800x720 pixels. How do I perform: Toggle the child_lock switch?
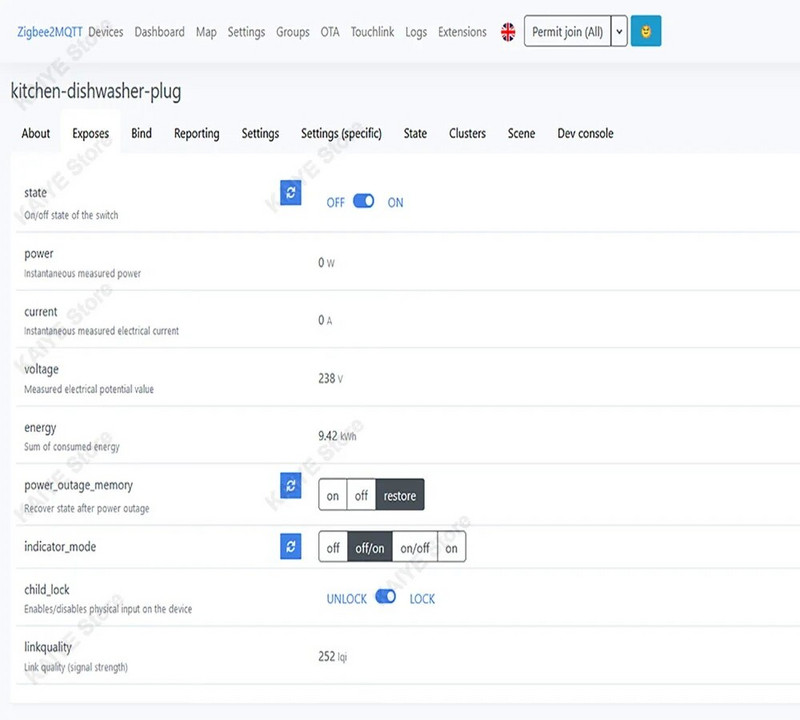point(386,598)
